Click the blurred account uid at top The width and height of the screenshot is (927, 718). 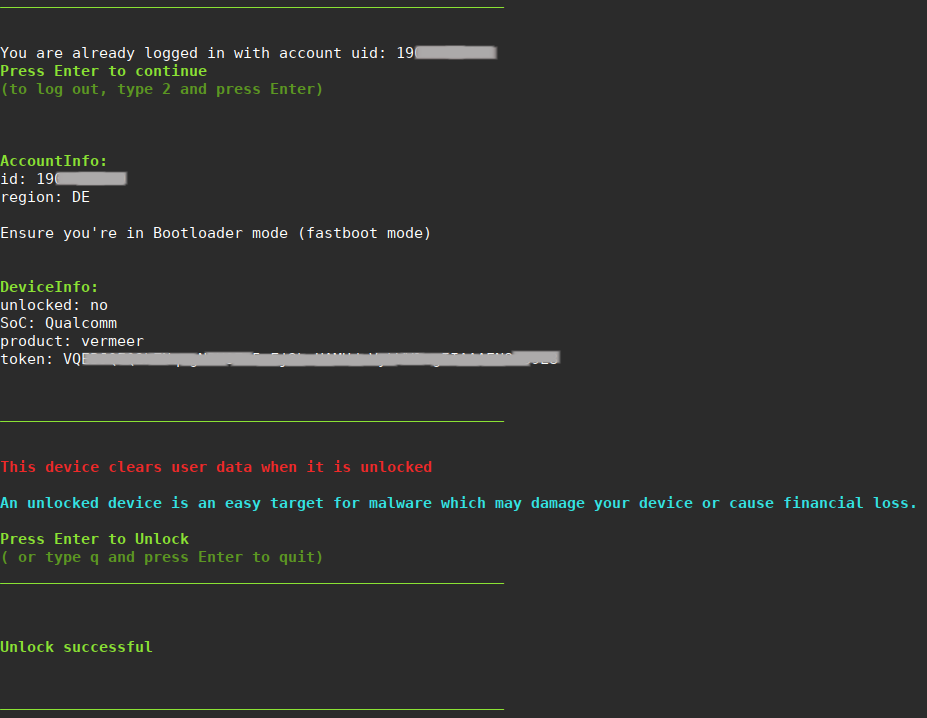click(x=455, y=53)
